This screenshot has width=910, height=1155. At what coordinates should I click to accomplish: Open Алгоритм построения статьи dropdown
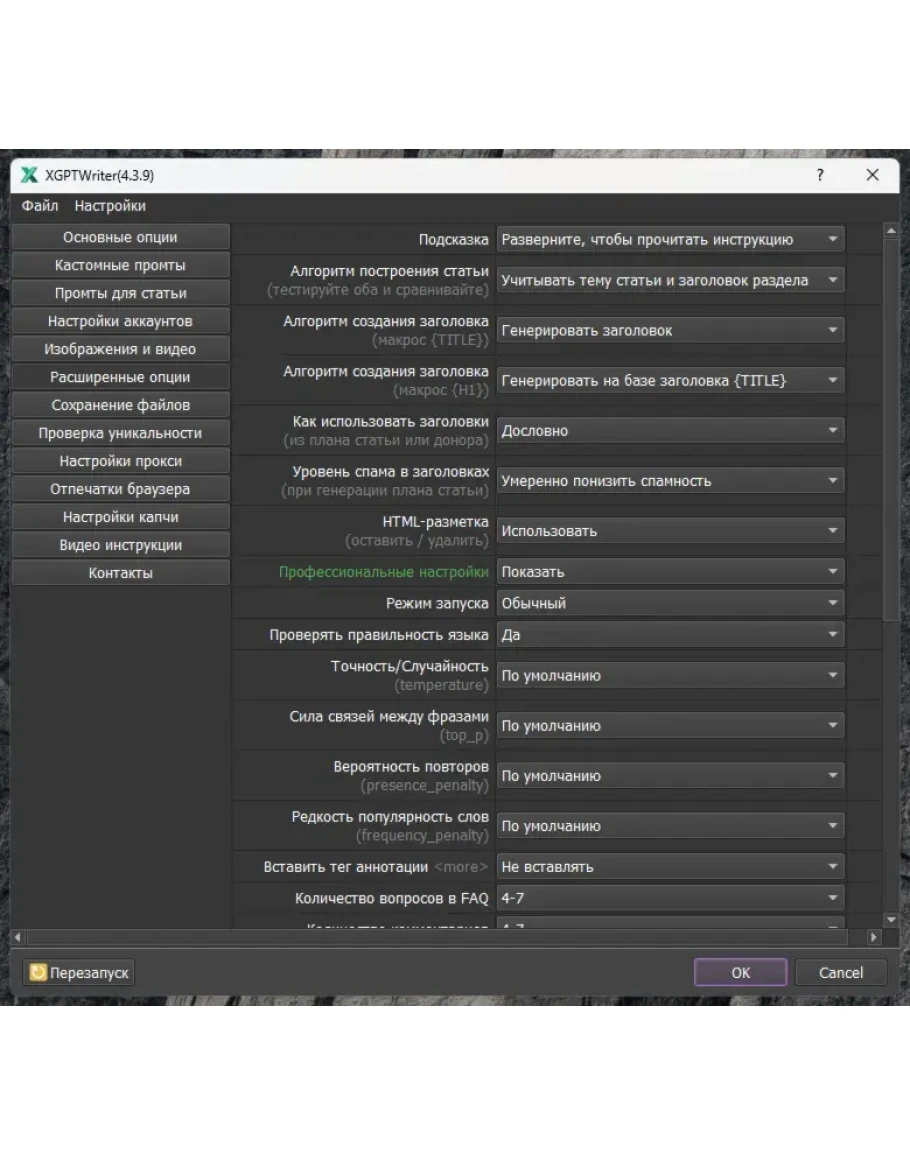click(671, 281)
